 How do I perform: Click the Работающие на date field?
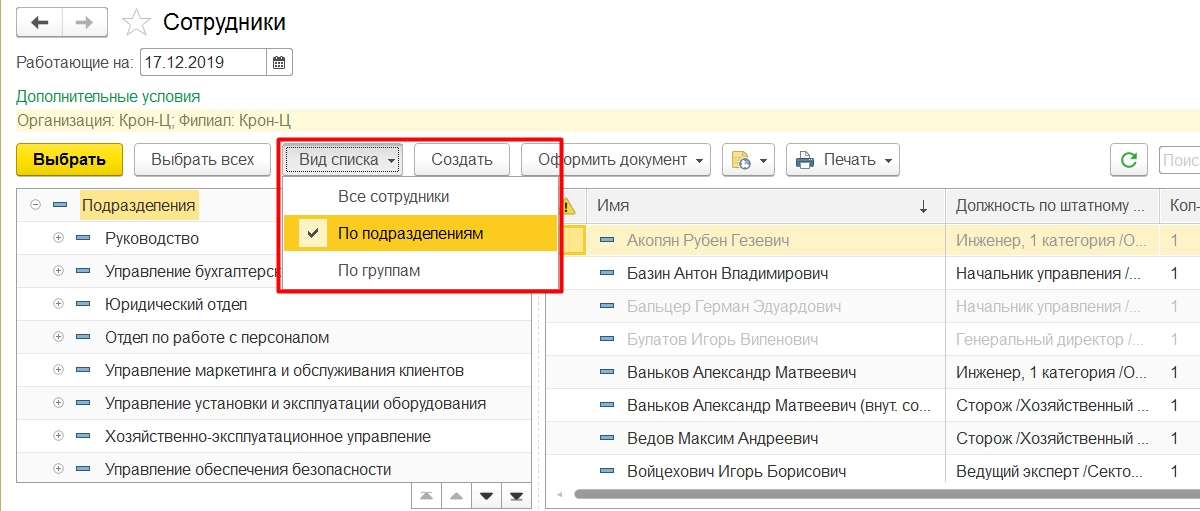point(202,62)
